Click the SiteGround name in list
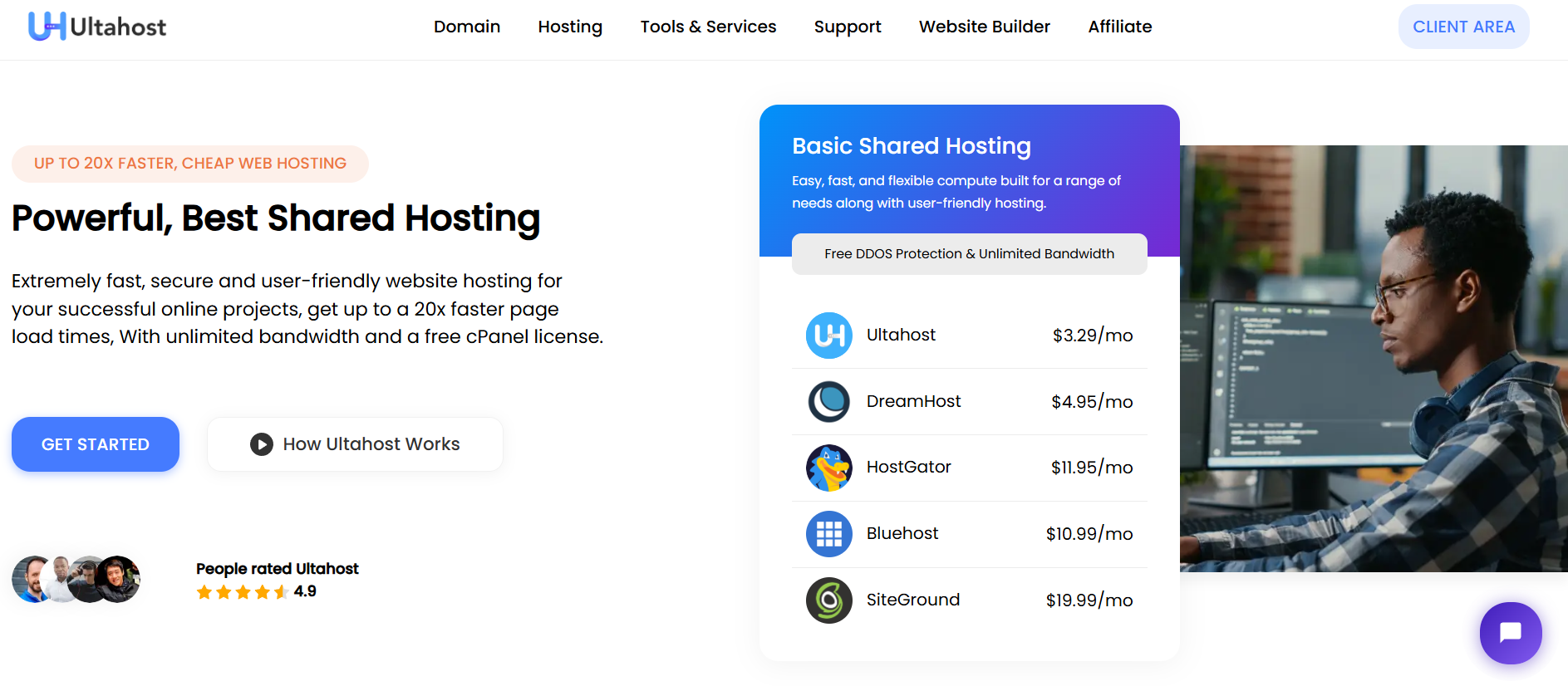 click(913, 600)
